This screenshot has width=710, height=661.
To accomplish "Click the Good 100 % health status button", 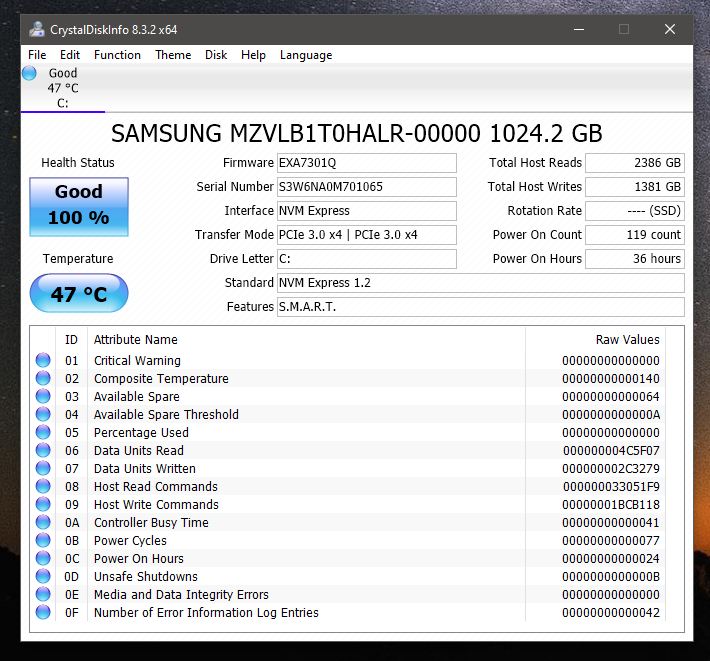I will pos(79,206).
